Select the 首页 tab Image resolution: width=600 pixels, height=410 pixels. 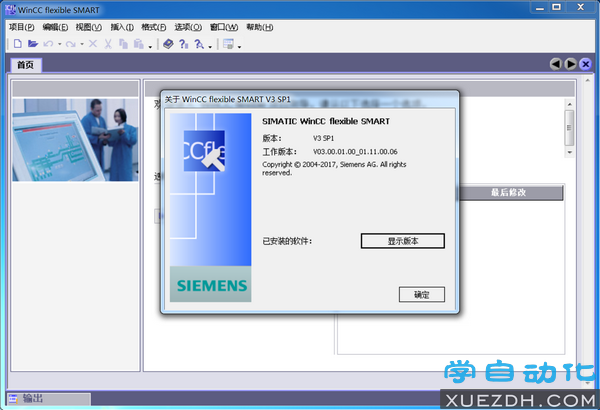click(x=25, y=65)
